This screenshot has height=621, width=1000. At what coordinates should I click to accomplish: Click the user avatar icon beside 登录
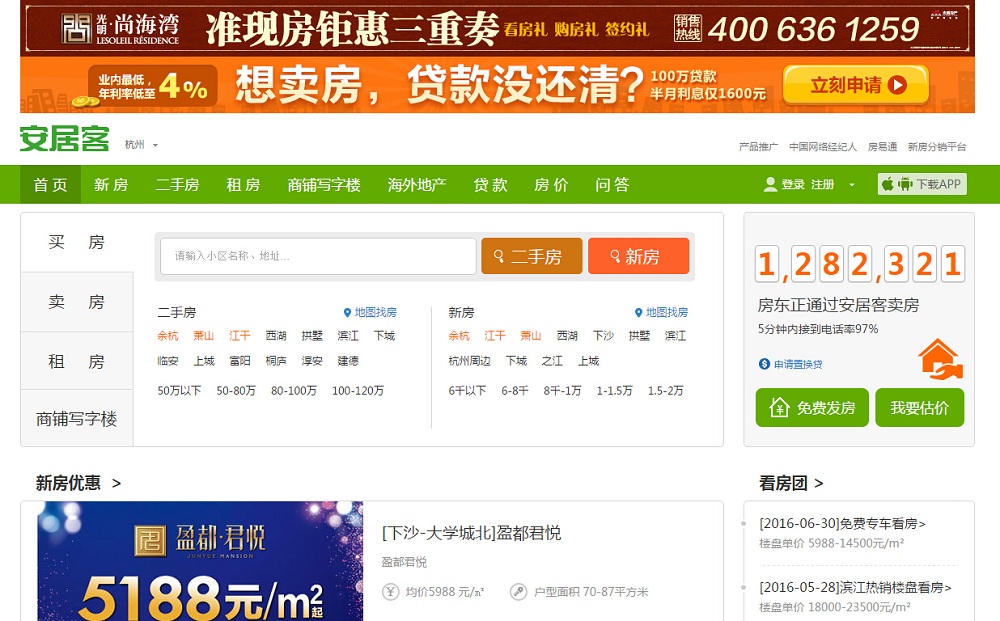click(770, 184)
